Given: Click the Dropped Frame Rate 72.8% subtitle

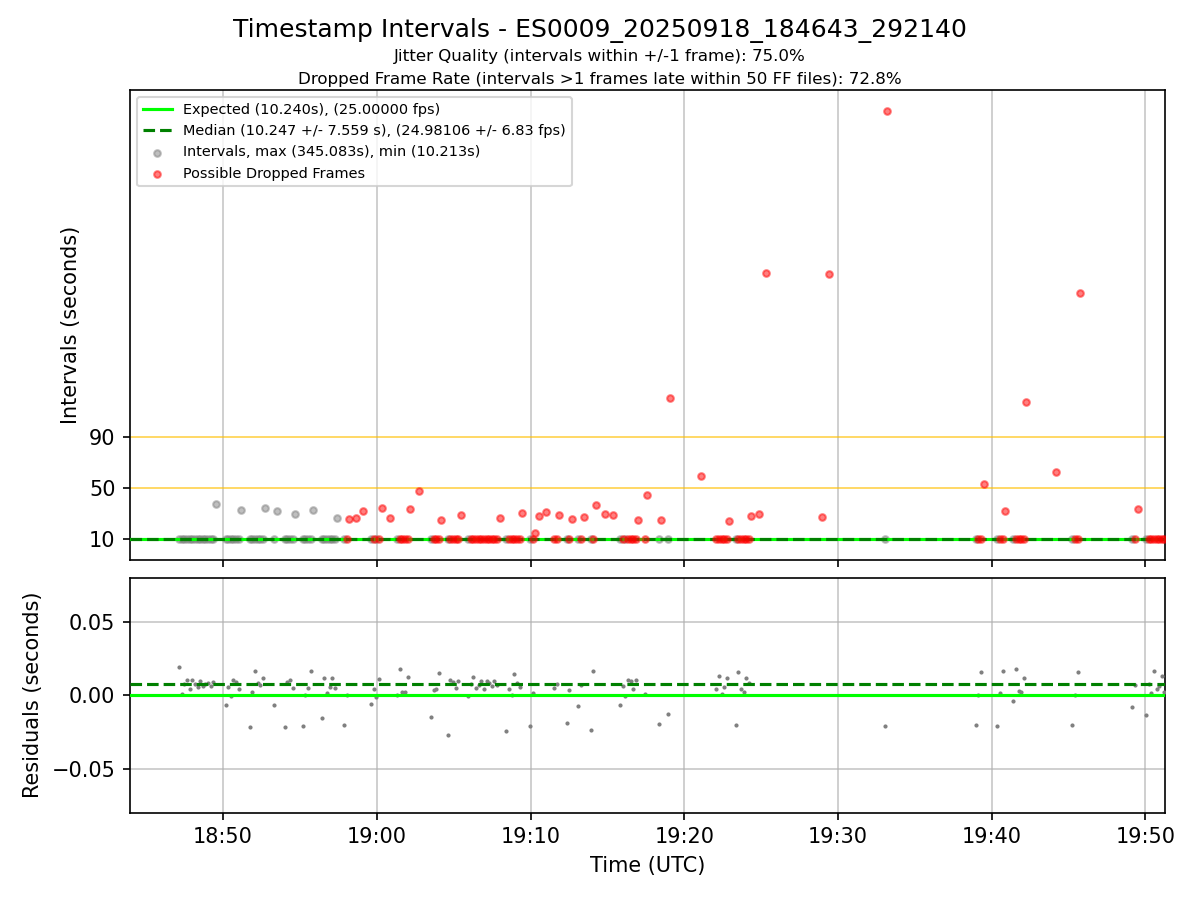Looking at the screenshot, I should (599, 78).
